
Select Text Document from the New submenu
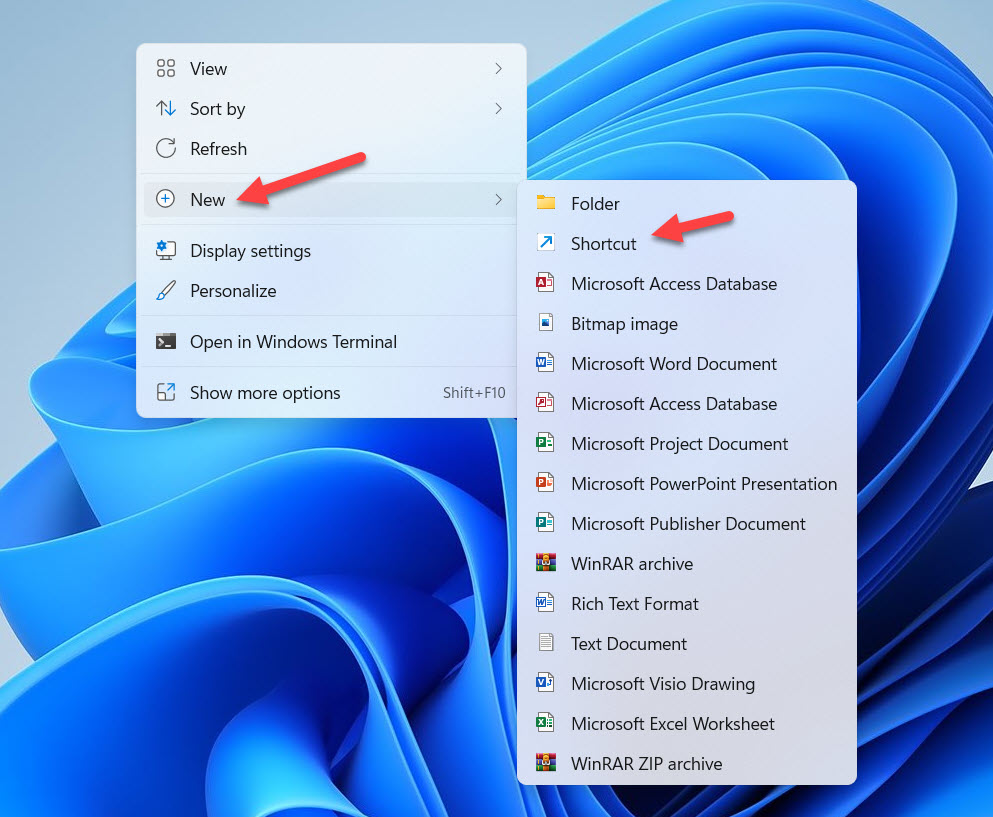click(x=628, y=644)
